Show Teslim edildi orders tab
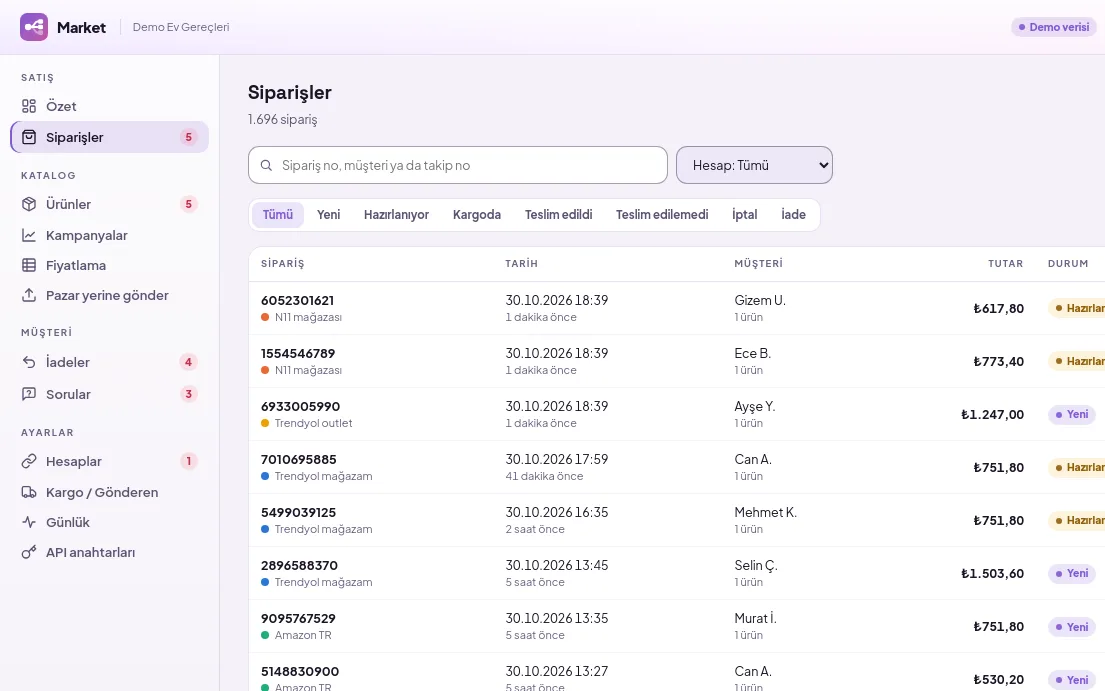1105x691 pixels. pos(558,215)
